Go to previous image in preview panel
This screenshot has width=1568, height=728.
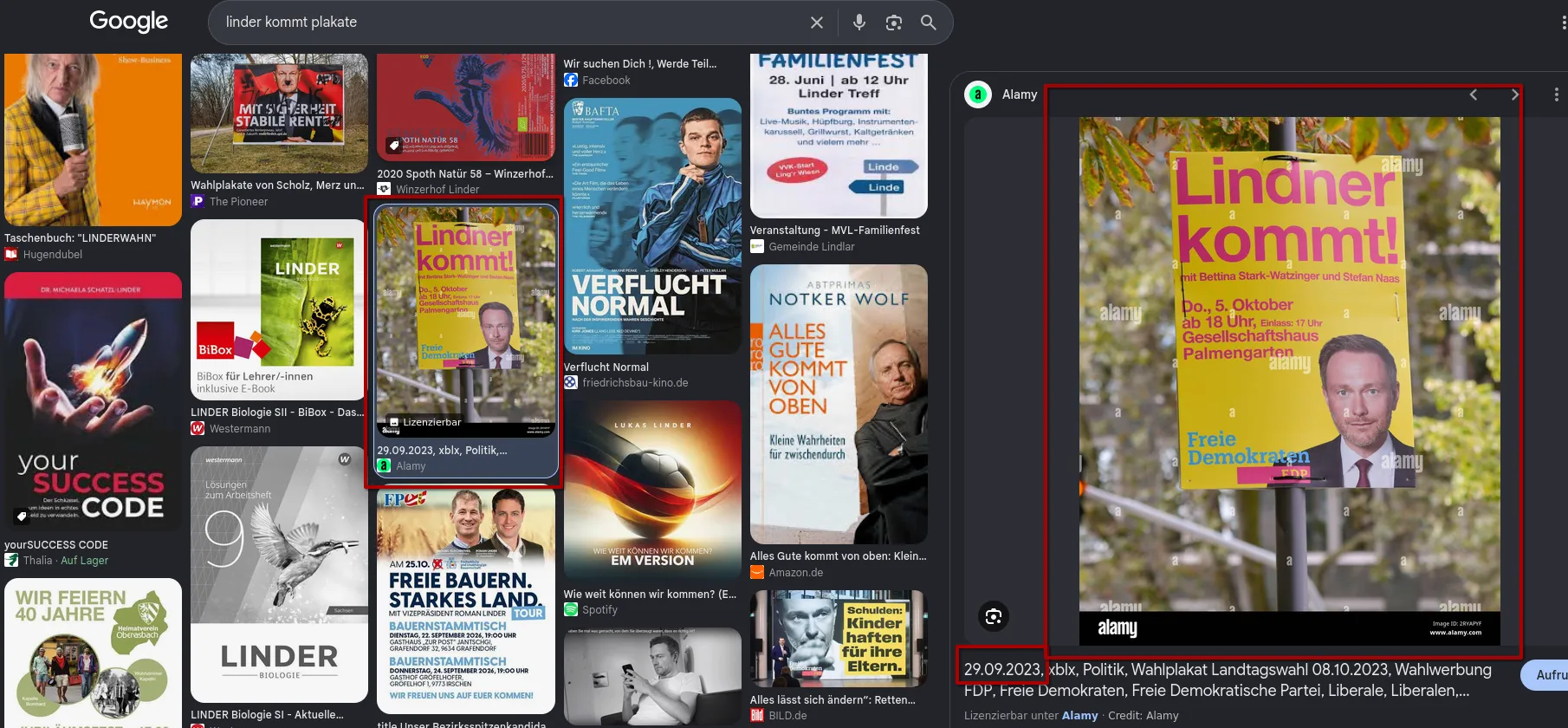(x=1473, y=94)
